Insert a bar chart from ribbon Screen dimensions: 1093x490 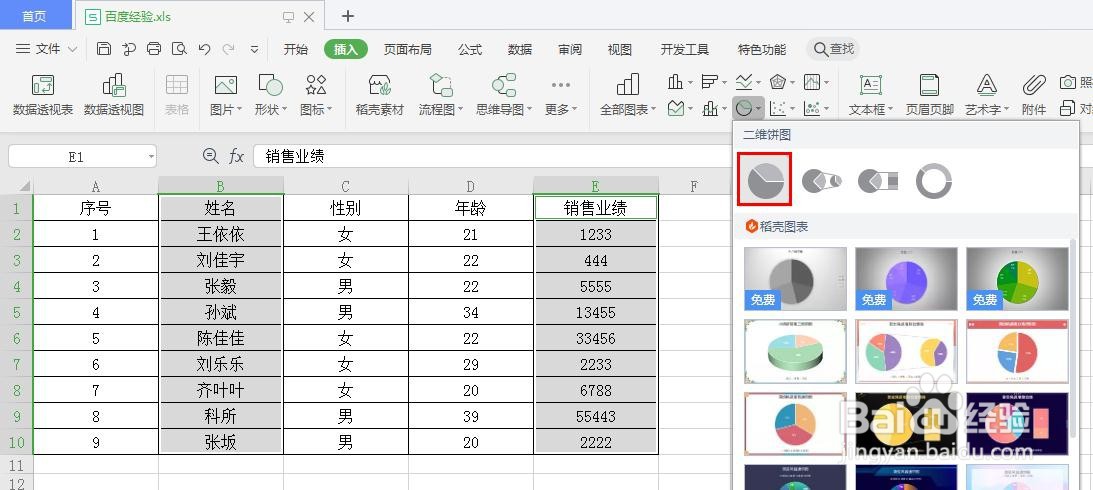tap(710, 82)
